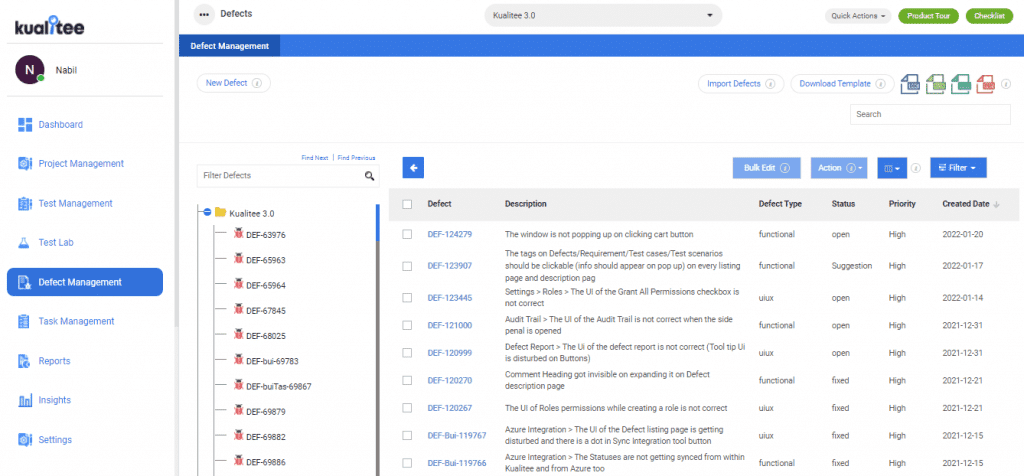Open Test Lab from sidebar
Viewport: 1024px width, 476px height.
click(56, 243)
